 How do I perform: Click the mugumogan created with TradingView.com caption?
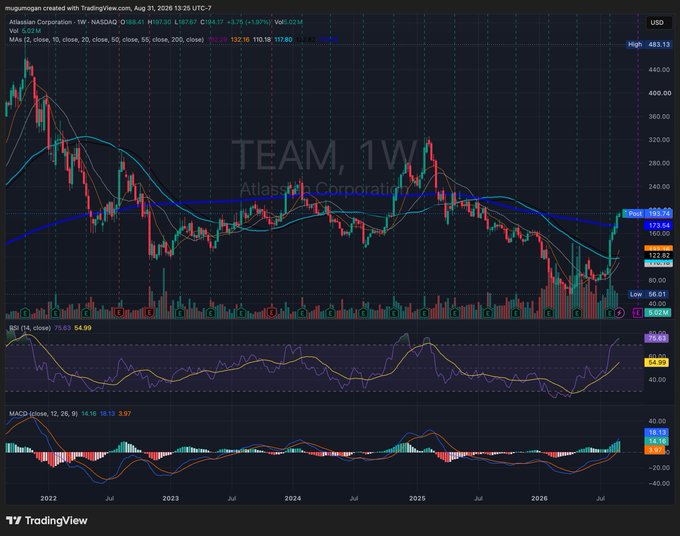pos(108,8)
